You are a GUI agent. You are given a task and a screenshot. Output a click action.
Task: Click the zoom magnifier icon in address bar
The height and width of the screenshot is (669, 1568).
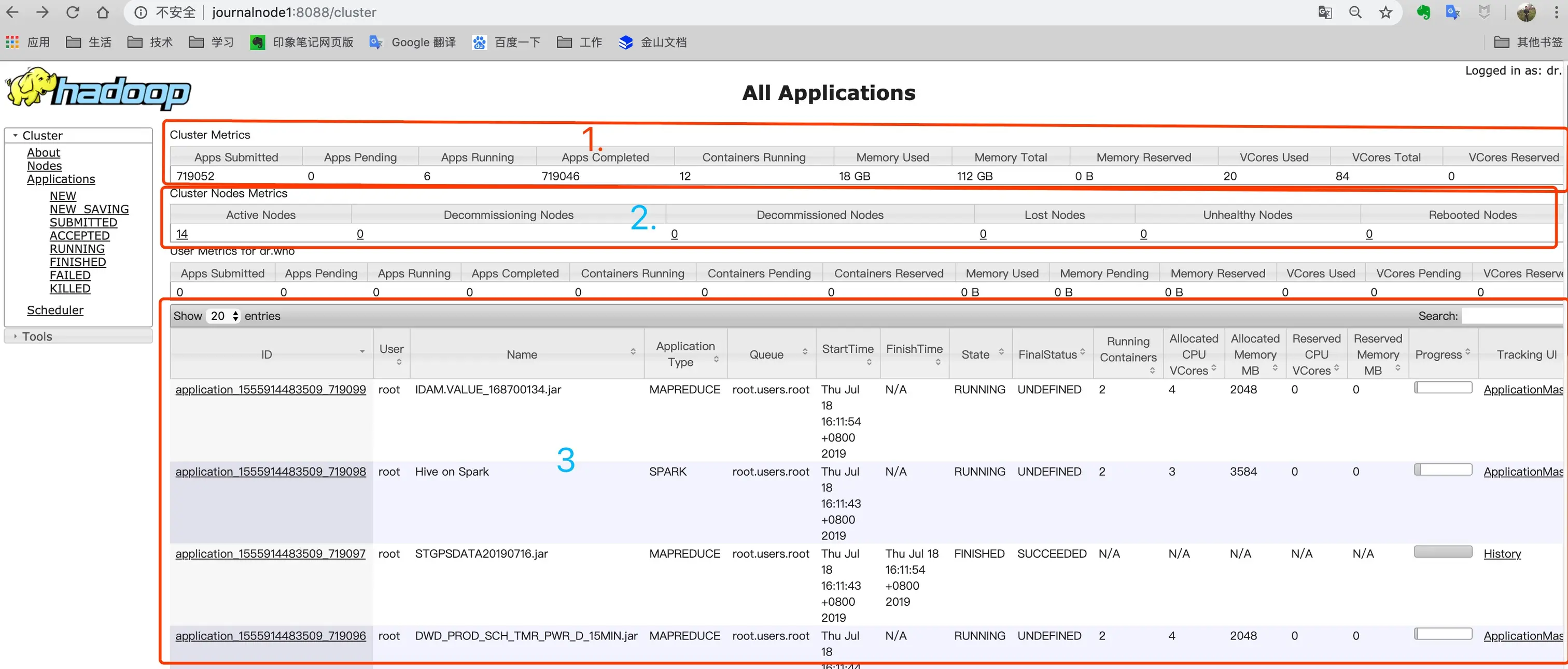pos(1355,12)
